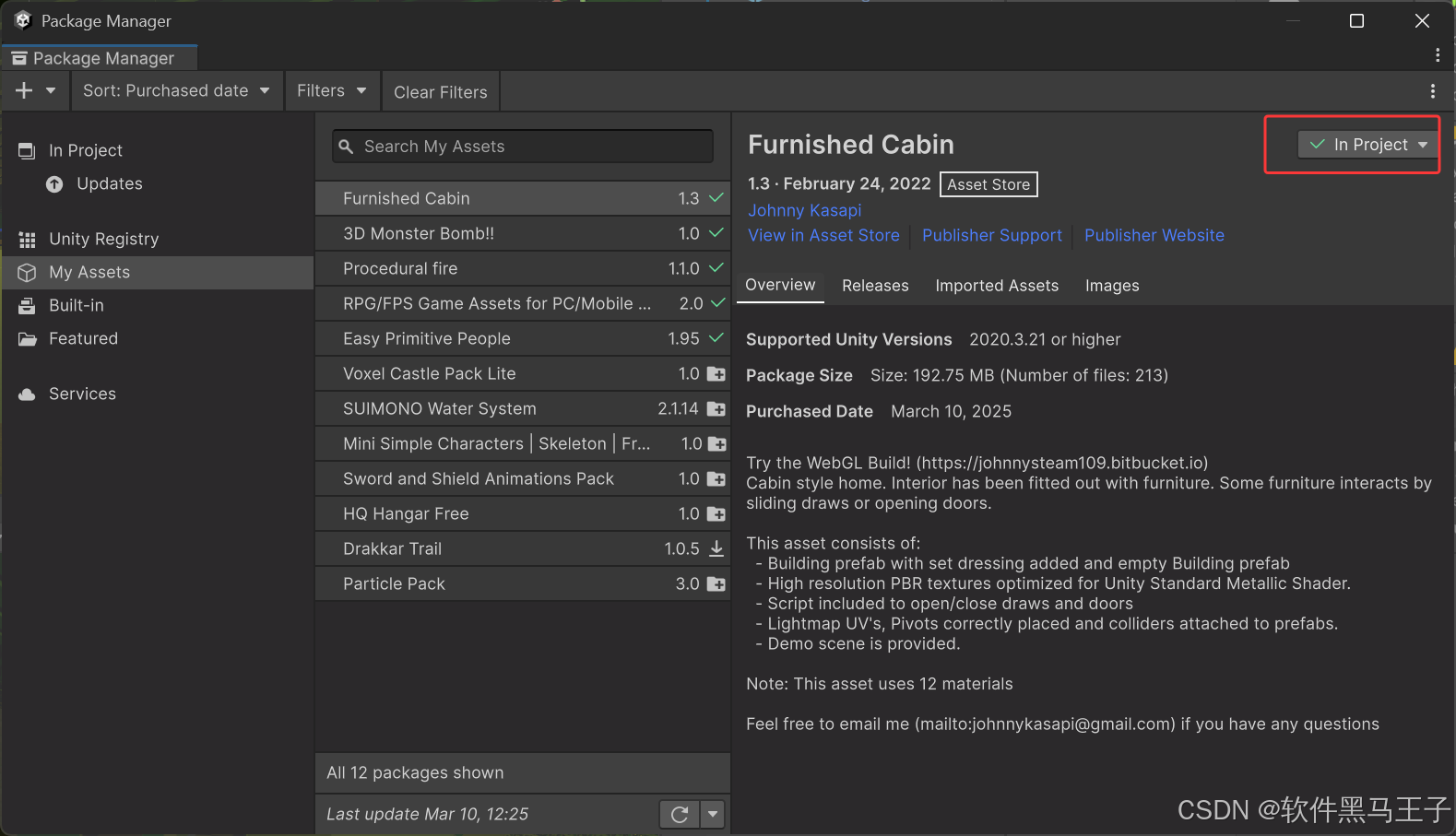Switch to the Releases tab

875,286
